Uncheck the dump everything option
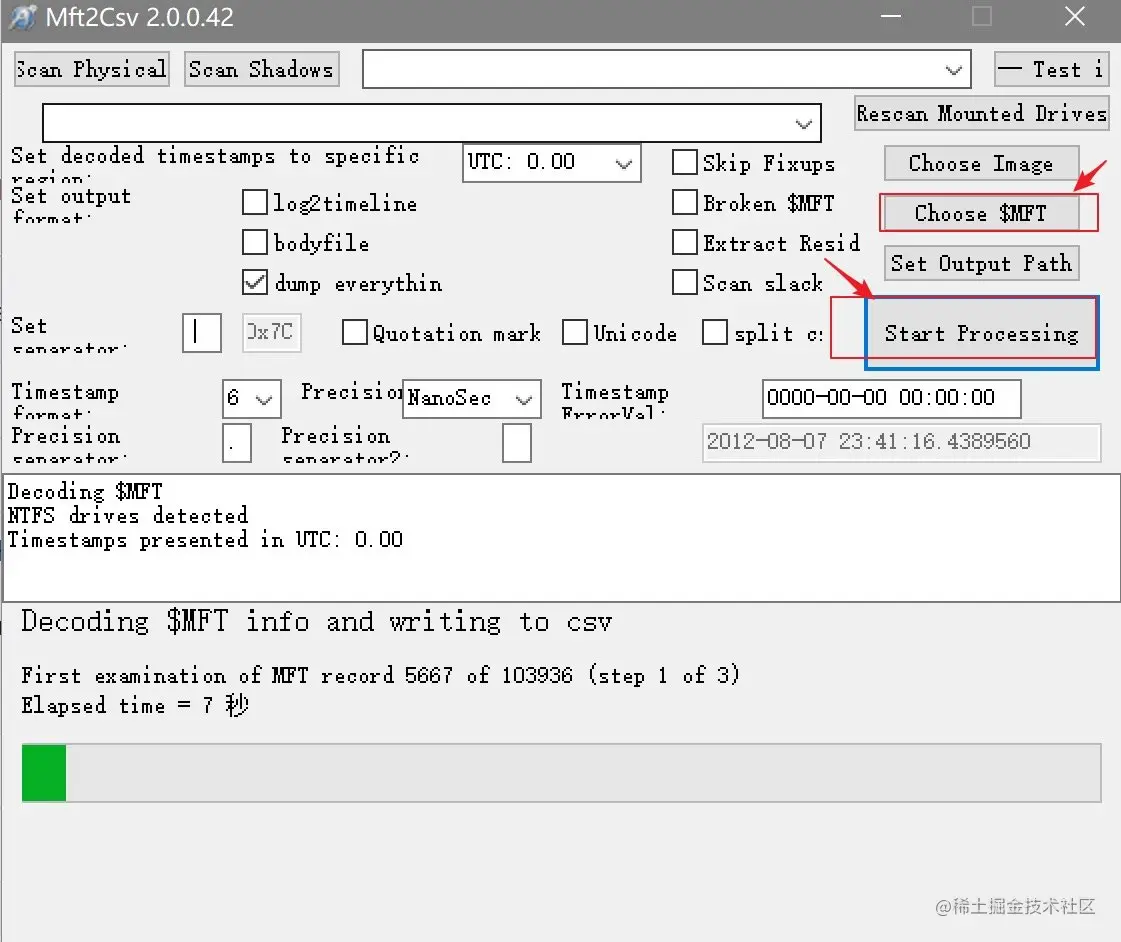1121x942 pixels. coord(256,283)
